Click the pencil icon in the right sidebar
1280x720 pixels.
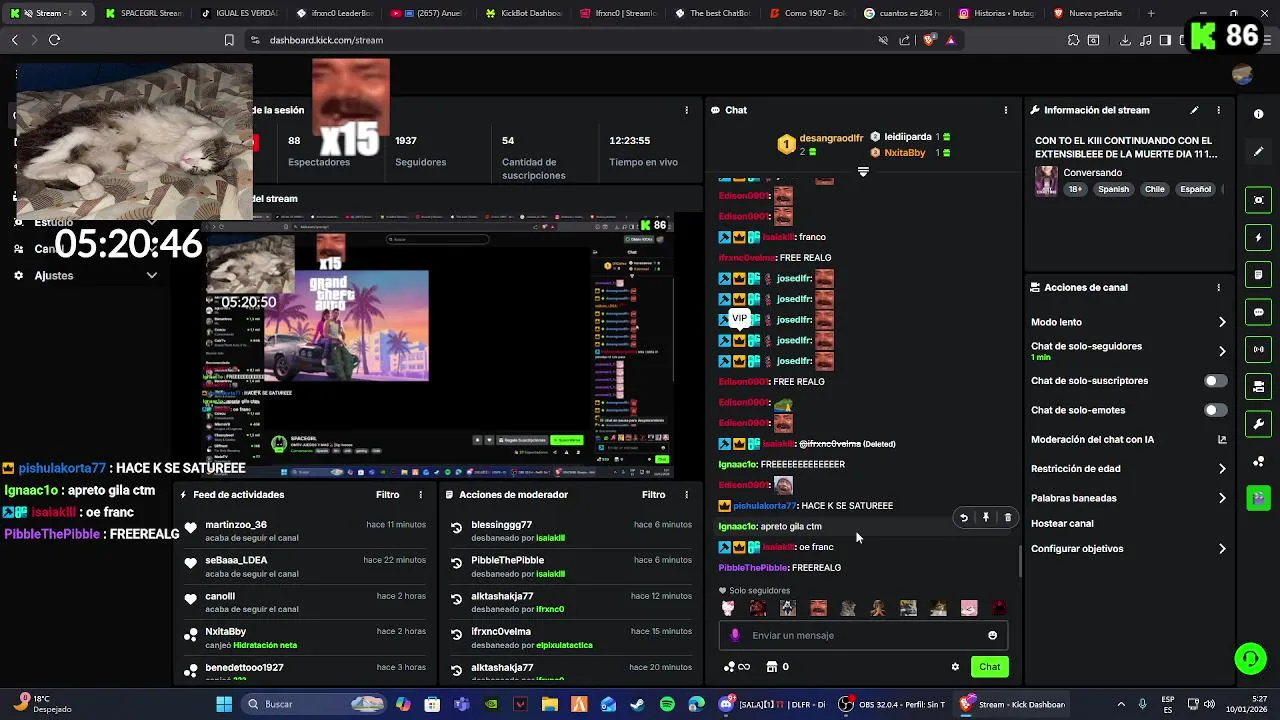[1258, 151]
